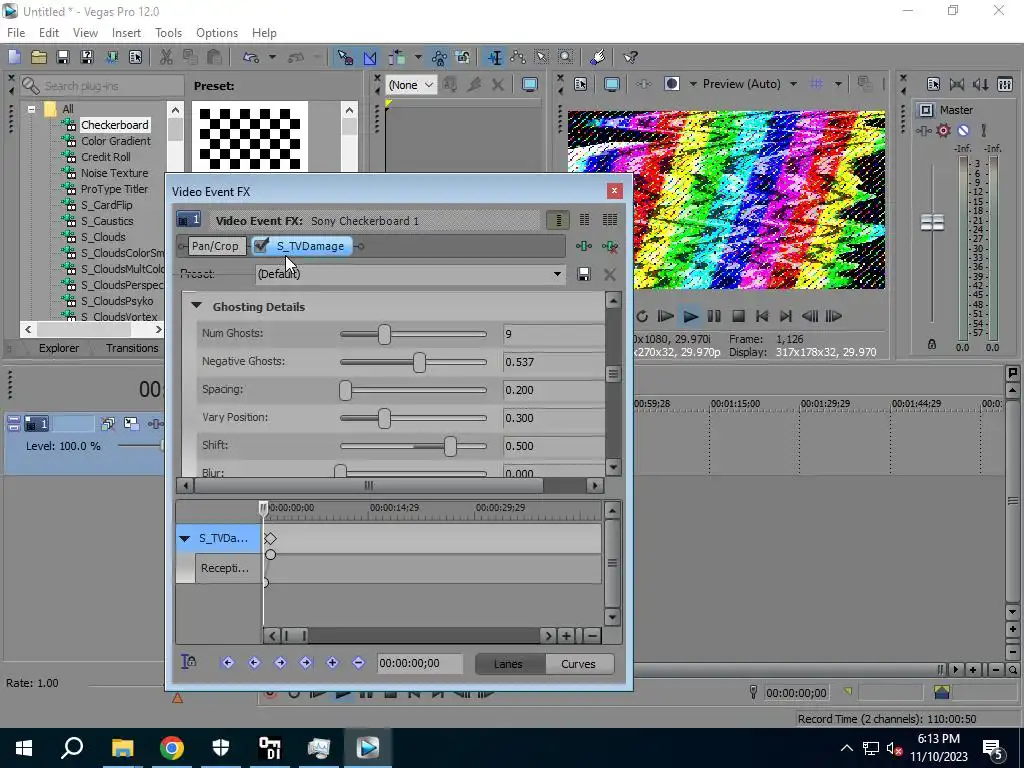Toggle the preview Overlays grid icon

[816, 84]
